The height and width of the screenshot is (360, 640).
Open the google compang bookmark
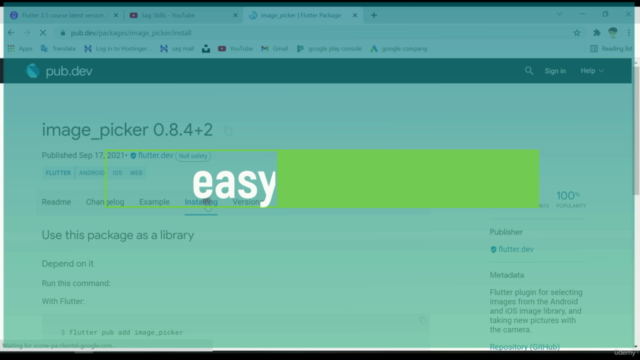(x=399, y=49)
